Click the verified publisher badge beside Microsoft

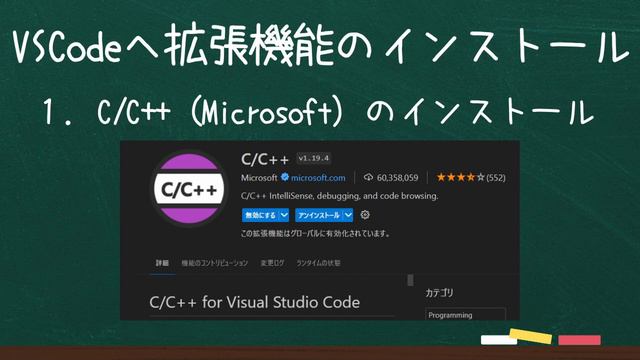pyautogui.click(x=285, y=177)
